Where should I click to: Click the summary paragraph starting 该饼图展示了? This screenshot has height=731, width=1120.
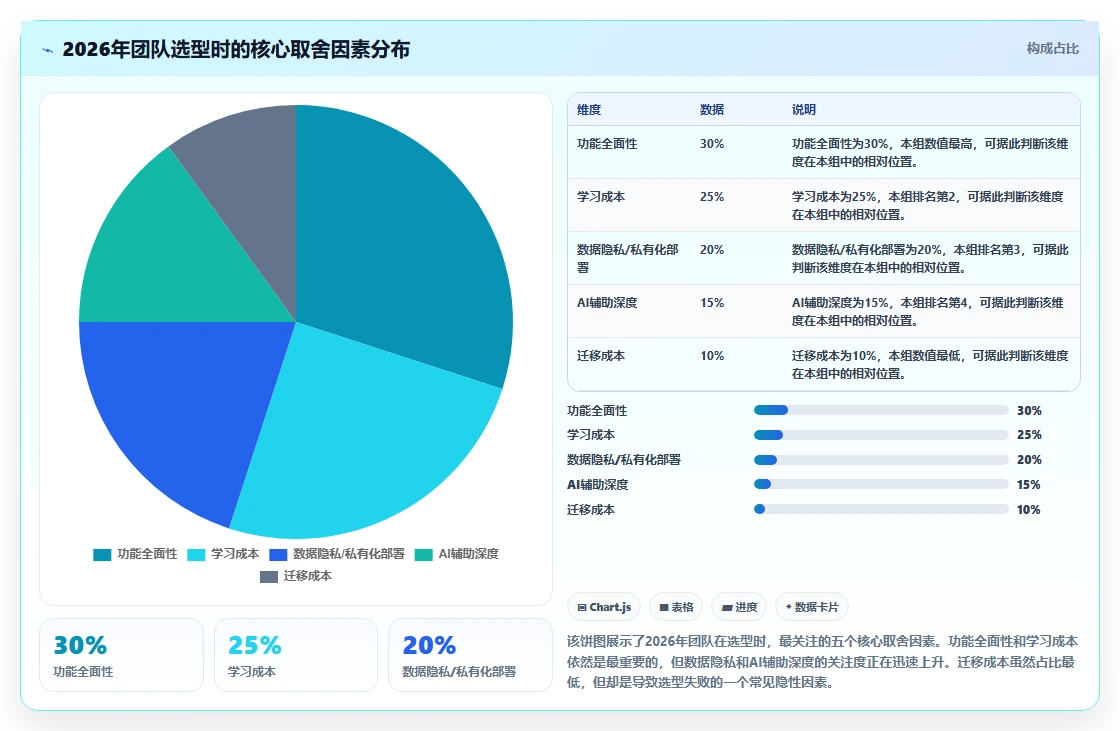(x=822, y=662)
